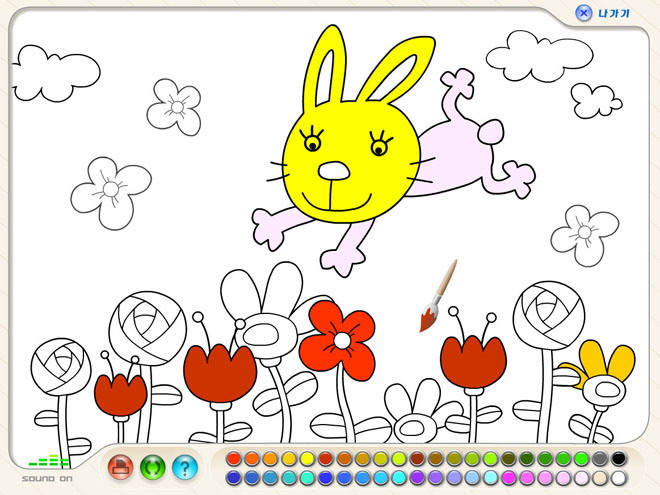Click the yellow-petaled flower at the far right
This screenshot has width=660, height=495.
pos(606,368)
